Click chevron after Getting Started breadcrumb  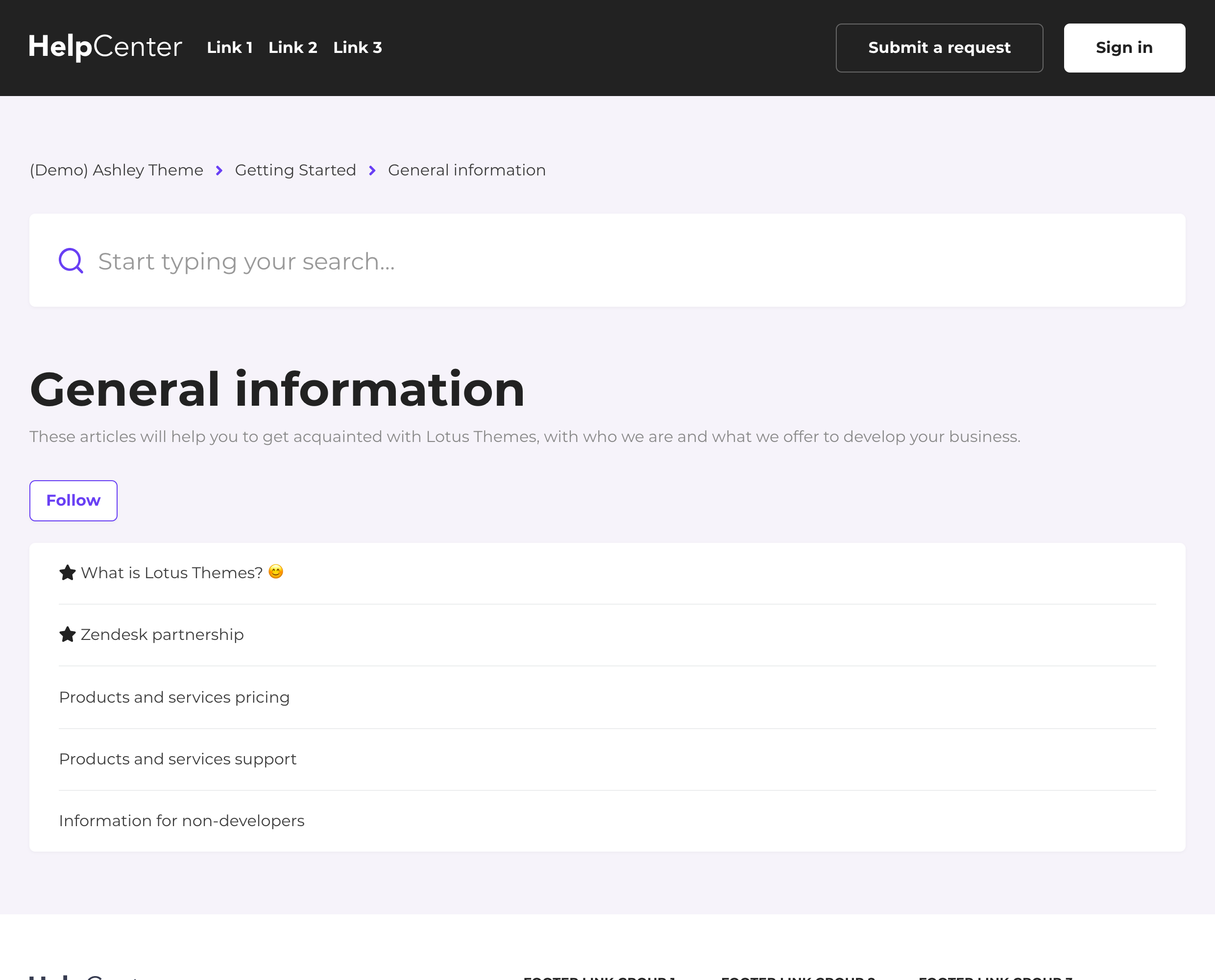pos(372,171)
